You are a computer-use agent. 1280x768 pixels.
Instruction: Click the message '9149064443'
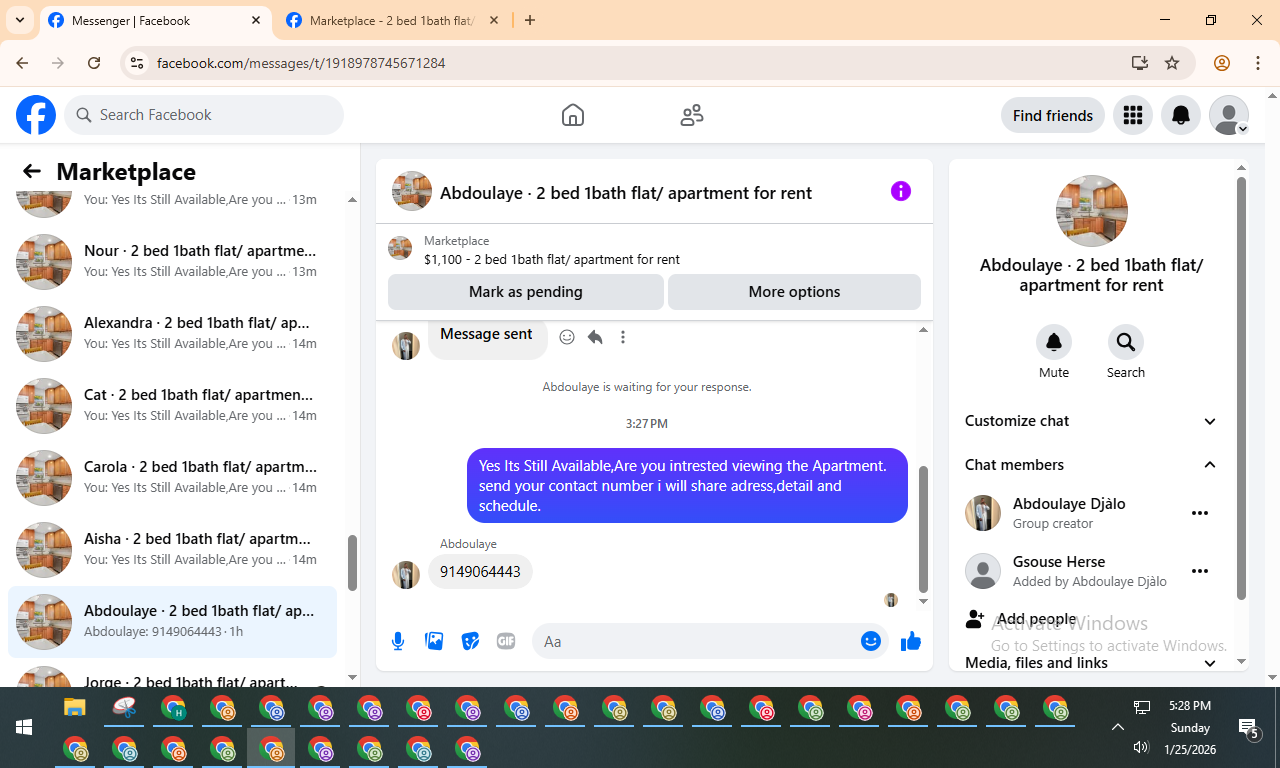(x=481, y=572)
